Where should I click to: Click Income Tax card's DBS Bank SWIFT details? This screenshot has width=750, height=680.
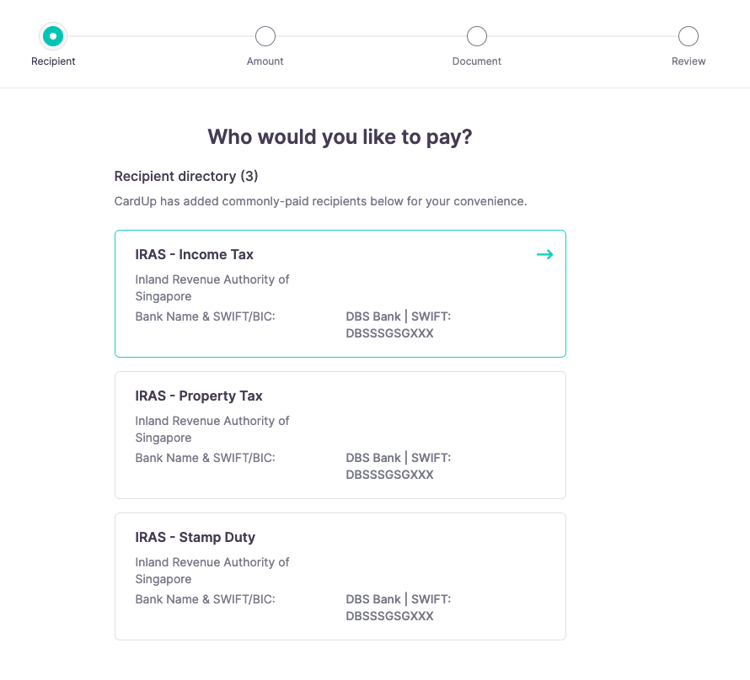coord(398,325)
